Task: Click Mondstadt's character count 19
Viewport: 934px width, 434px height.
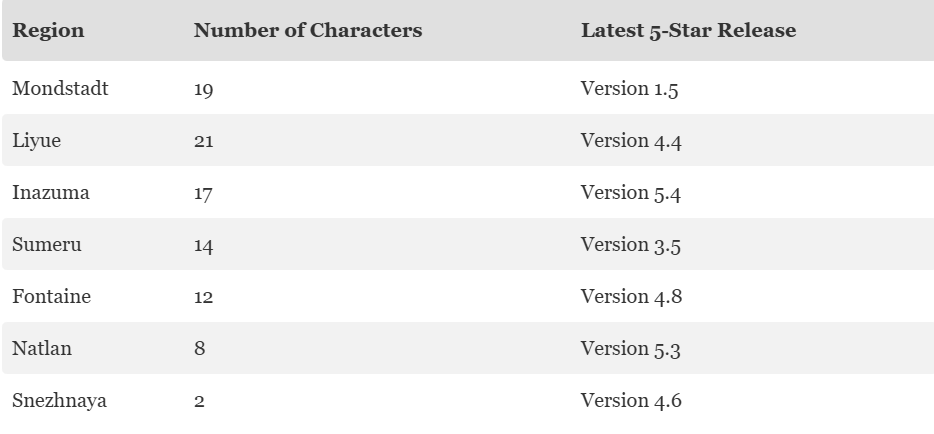Action: point(204,89)
